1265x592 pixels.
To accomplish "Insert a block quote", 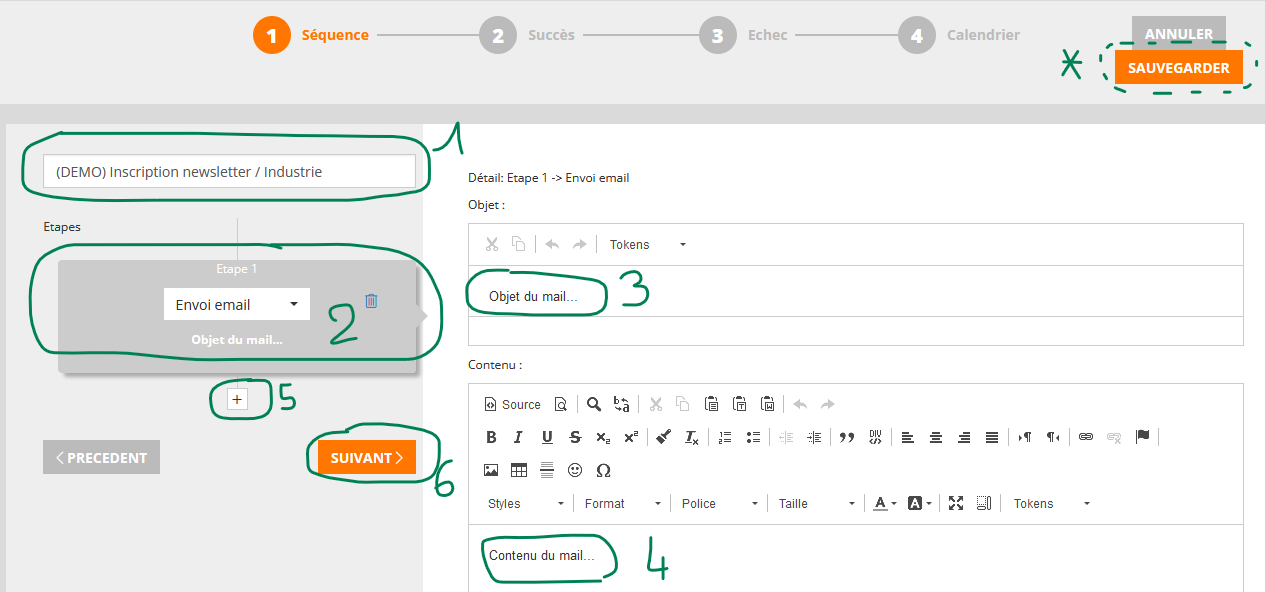I will click(847, 437).
